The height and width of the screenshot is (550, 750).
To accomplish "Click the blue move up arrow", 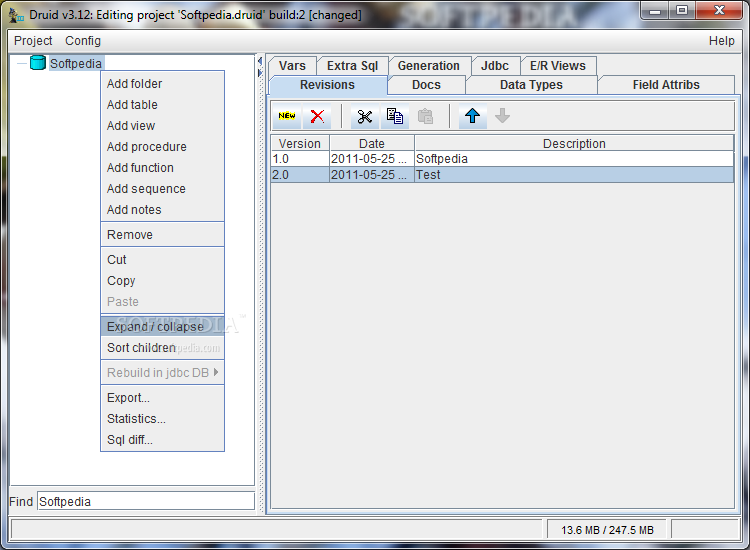I will point(473,116).
